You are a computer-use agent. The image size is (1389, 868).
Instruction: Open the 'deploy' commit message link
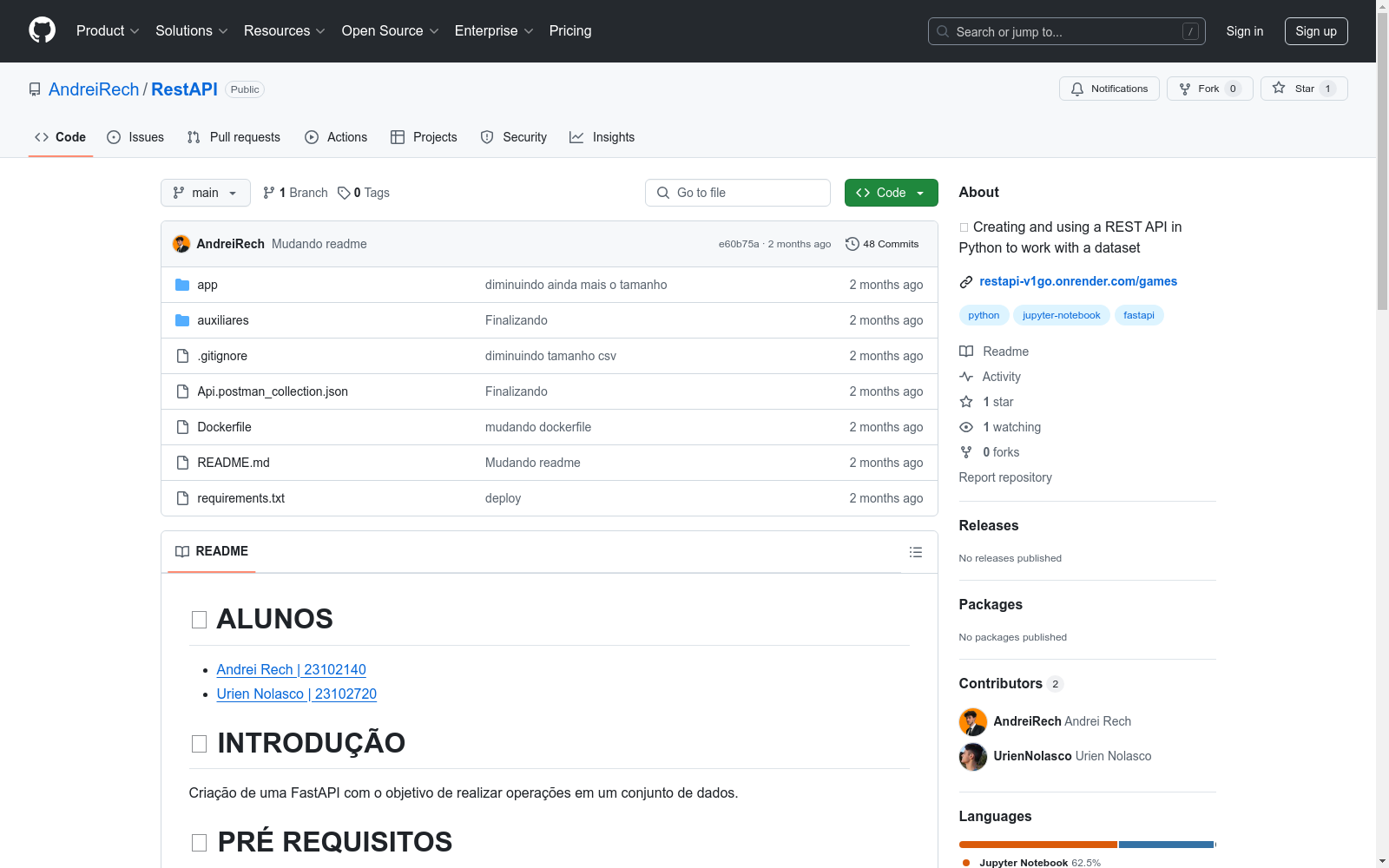[504, 498]
